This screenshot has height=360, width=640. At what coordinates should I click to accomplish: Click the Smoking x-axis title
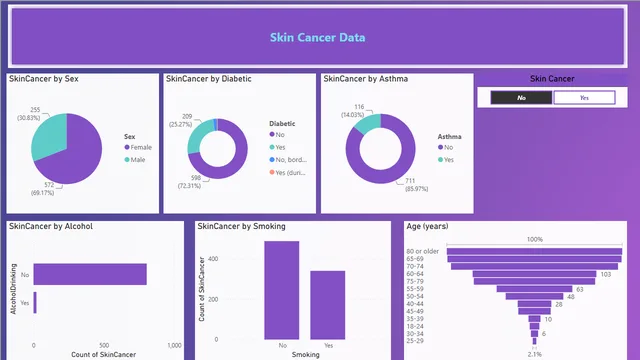pyautogui.click(x=305, y=354)
